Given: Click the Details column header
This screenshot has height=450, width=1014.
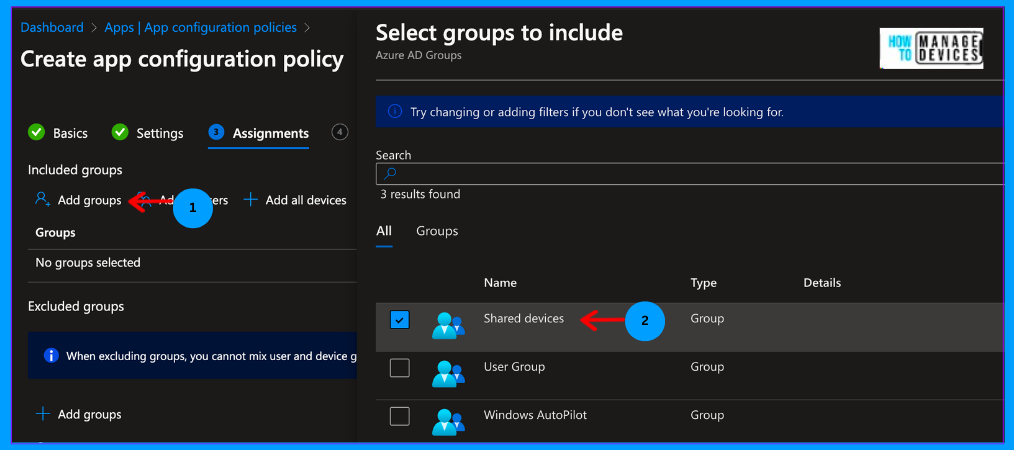Looking at the screenshot, I should tap(822, 283).
